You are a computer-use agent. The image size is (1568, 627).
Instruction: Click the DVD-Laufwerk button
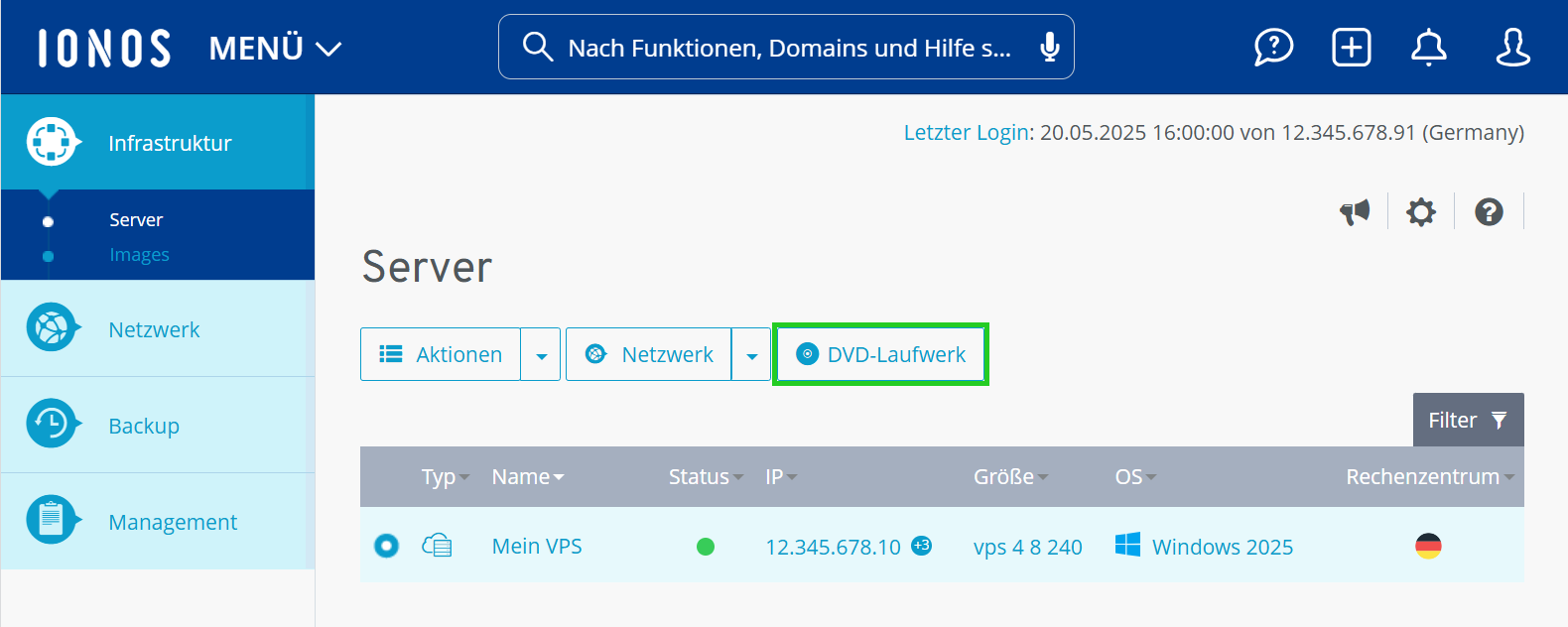pyautogui.click(x=880, y=354)
